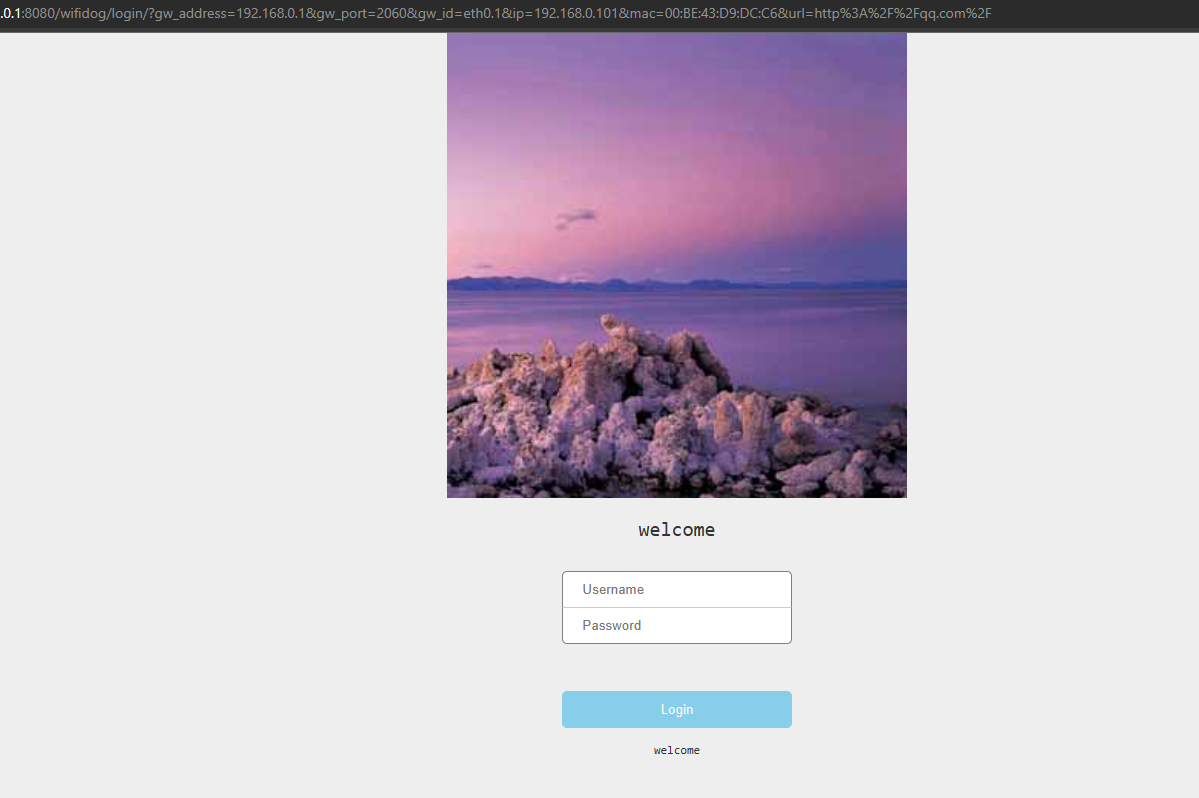Focus the Password input field
Screen dimensions: 1199x798
coord(677,625)
